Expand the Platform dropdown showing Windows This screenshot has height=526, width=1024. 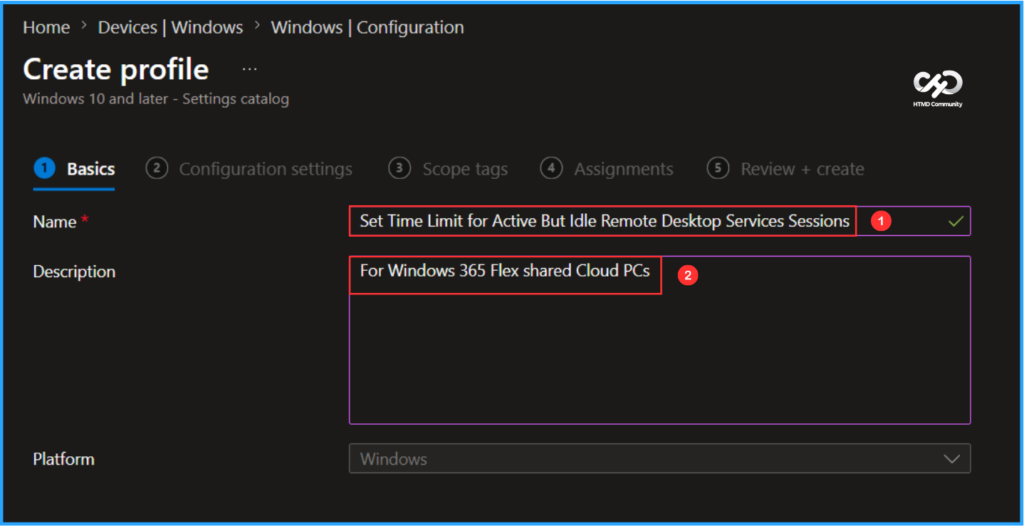coord(660,459)
